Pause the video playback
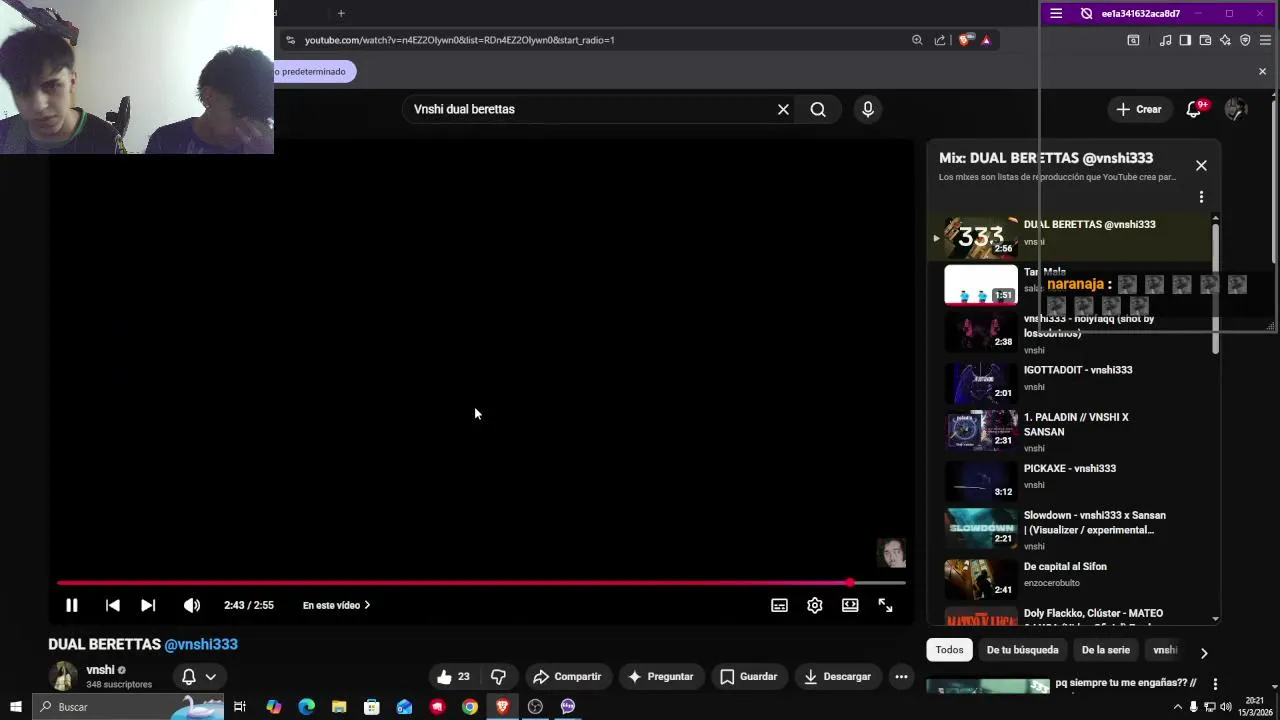The width and height of the screenshot is (1280, 720). [x=72, y=605]
